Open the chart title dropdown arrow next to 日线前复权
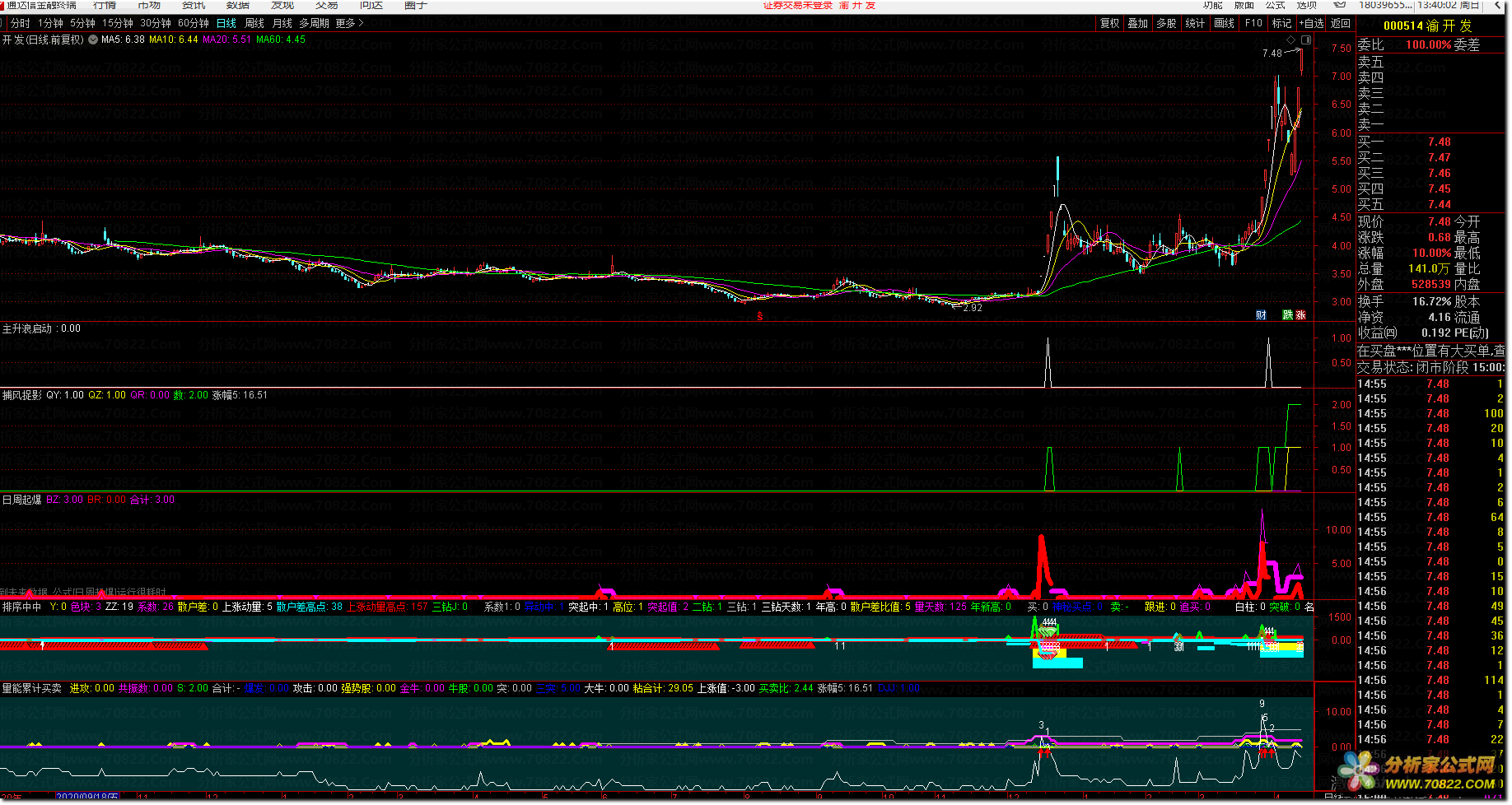 point(92,40)
